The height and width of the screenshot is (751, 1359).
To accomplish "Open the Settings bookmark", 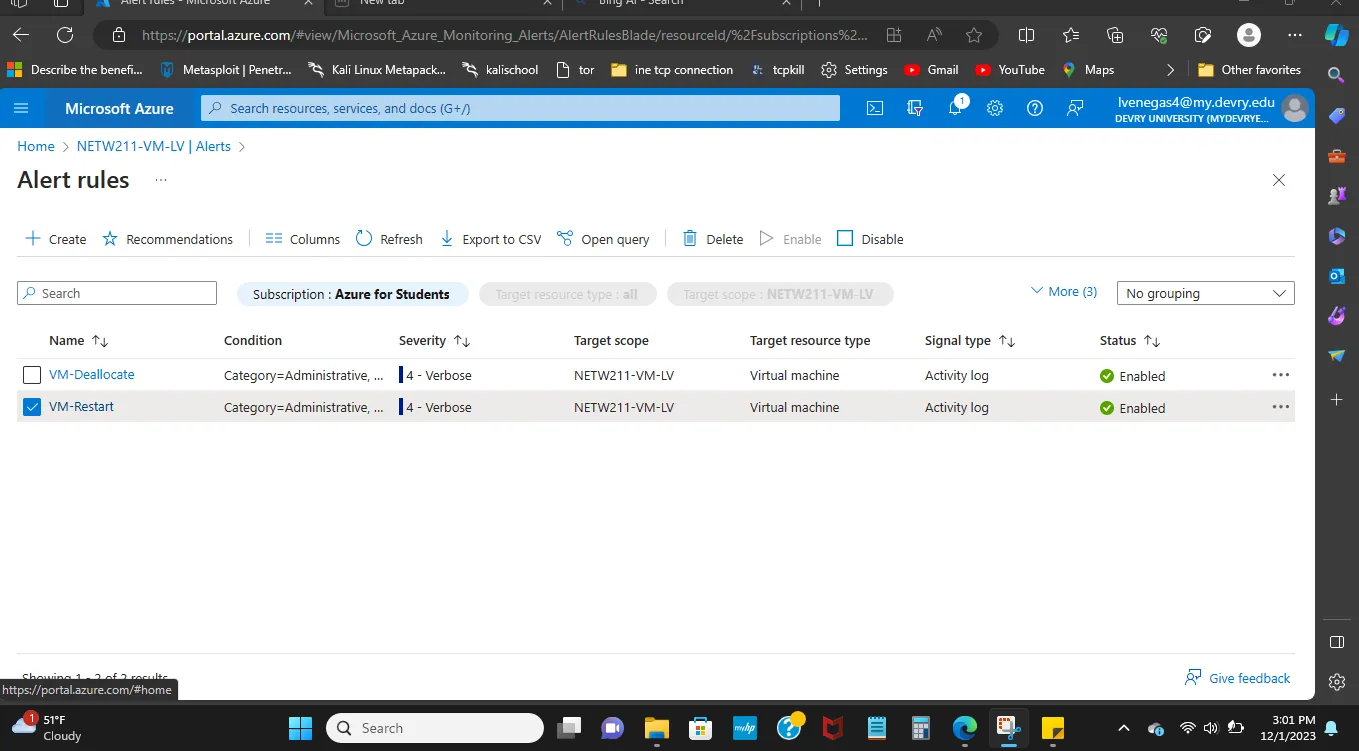I will [854, 70].
